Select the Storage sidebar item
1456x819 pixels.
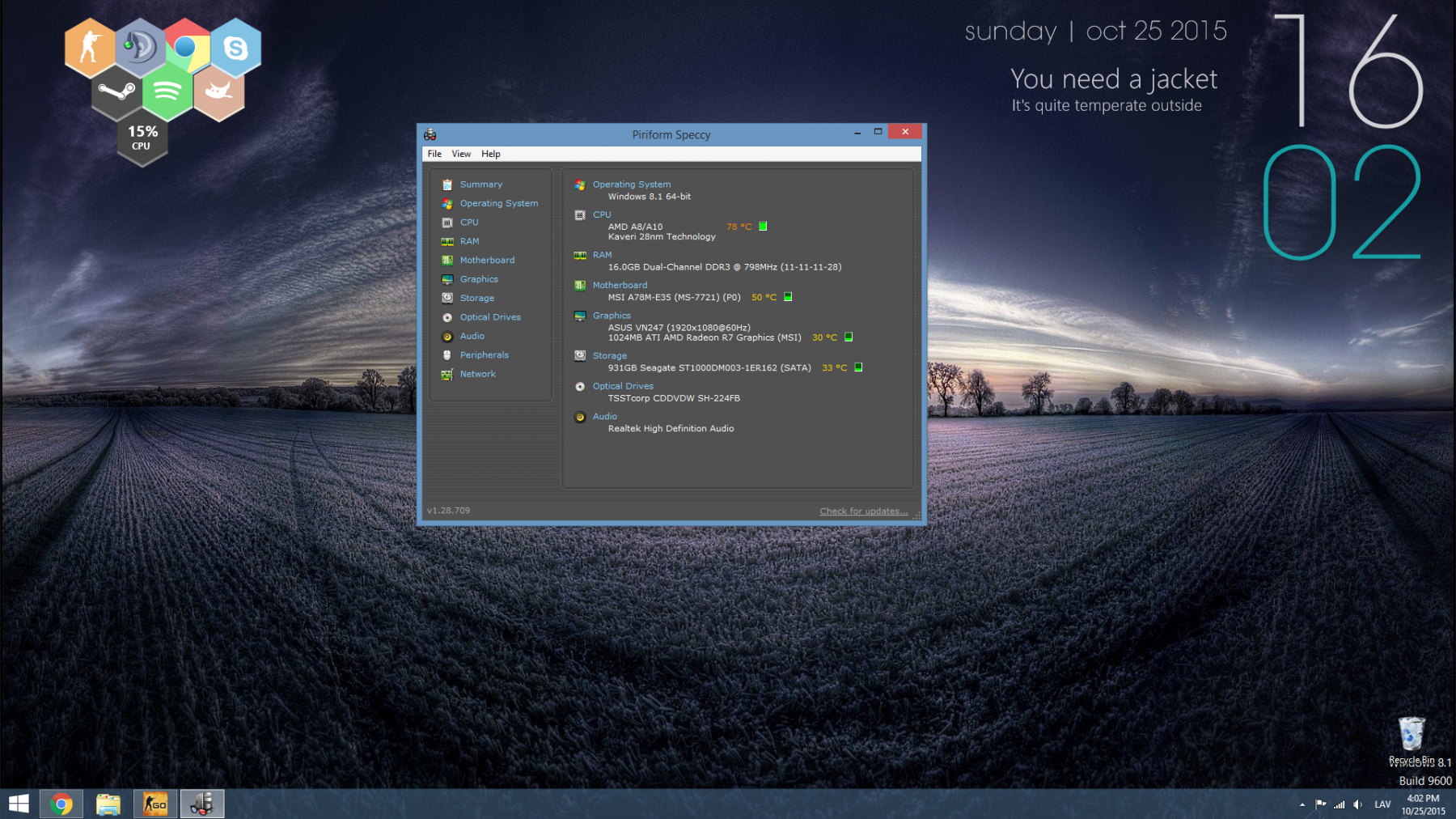[x=476, y=299]
